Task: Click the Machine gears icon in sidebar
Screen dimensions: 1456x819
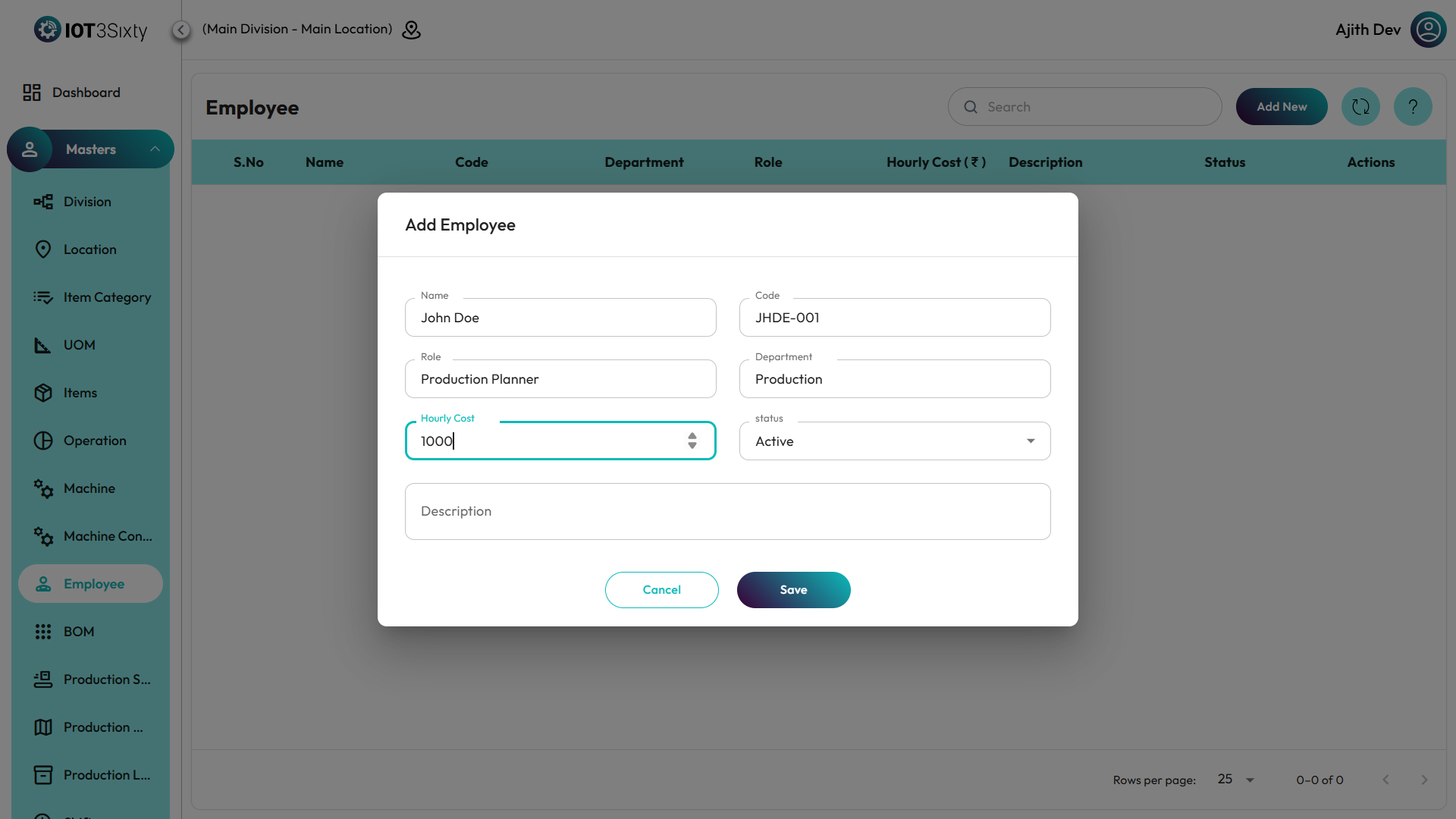Action: pyautogui.click(x=43, y=488)
